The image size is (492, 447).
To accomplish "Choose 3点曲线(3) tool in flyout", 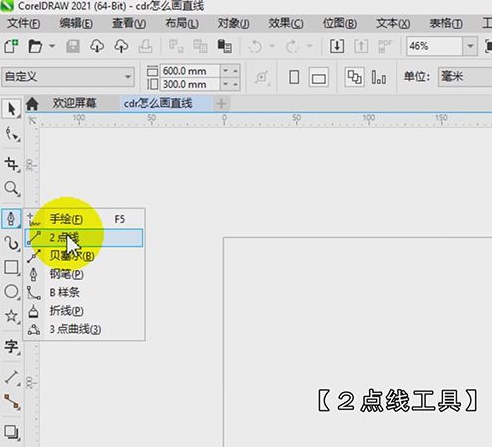I will click(84, 329).
